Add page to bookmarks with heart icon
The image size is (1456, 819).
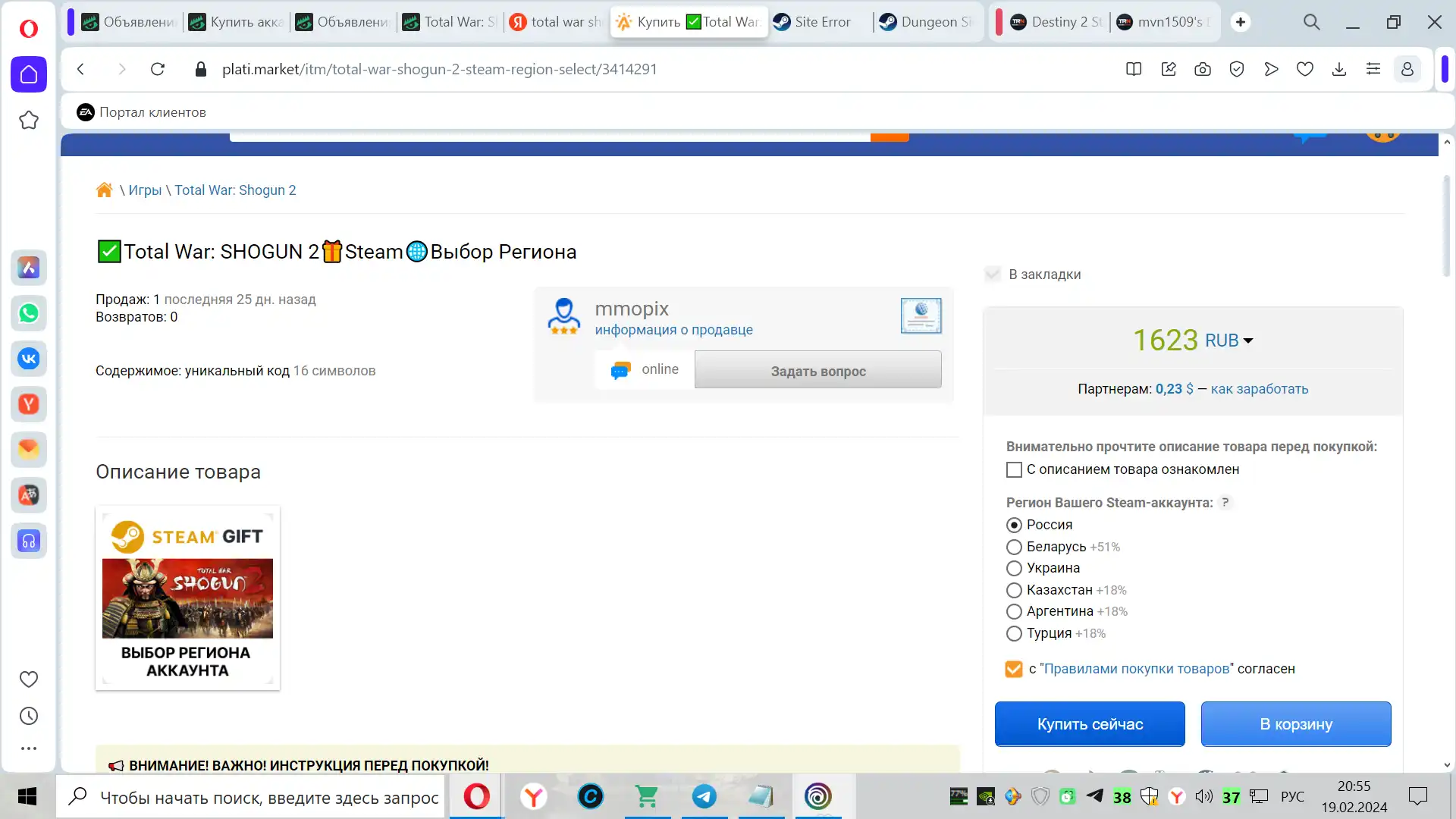point(1305,69)
